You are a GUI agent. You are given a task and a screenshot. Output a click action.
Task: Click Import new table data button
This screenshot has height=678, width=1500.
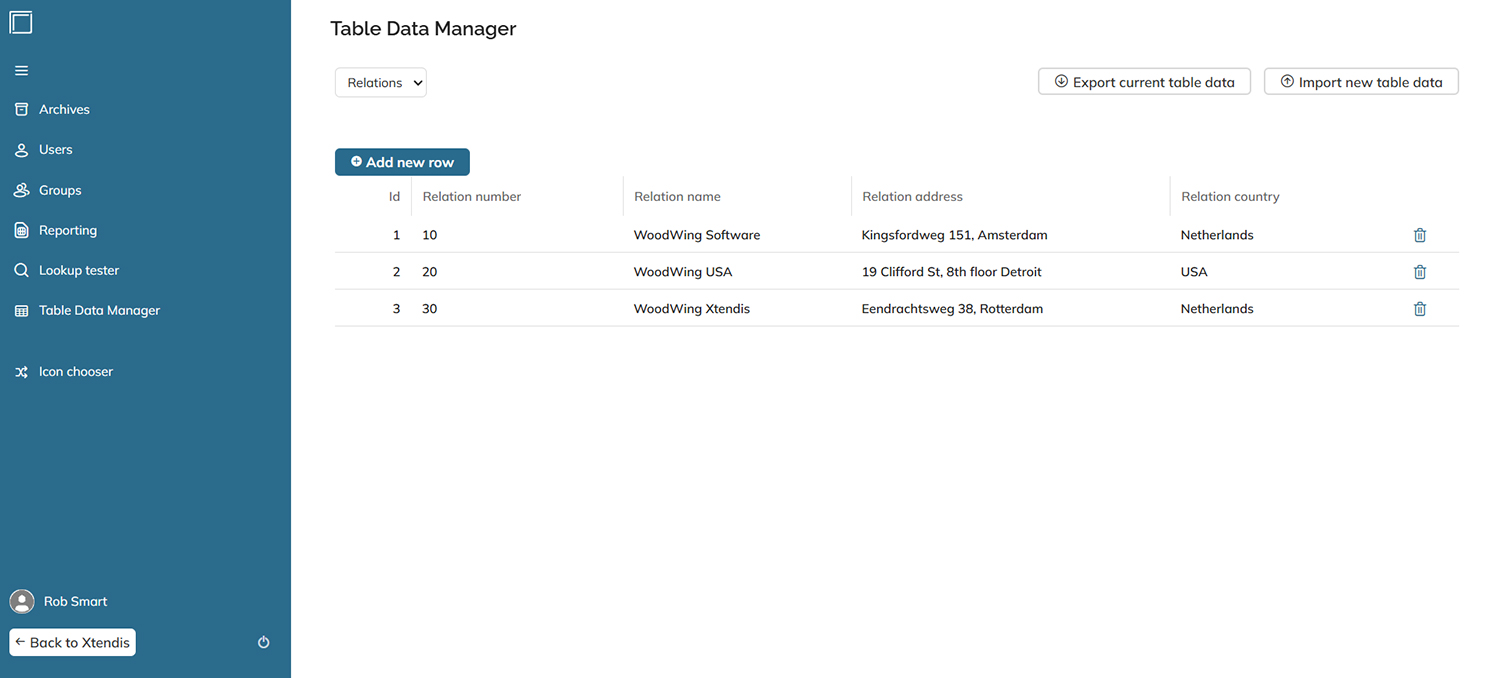click(x=1362, y=82)
